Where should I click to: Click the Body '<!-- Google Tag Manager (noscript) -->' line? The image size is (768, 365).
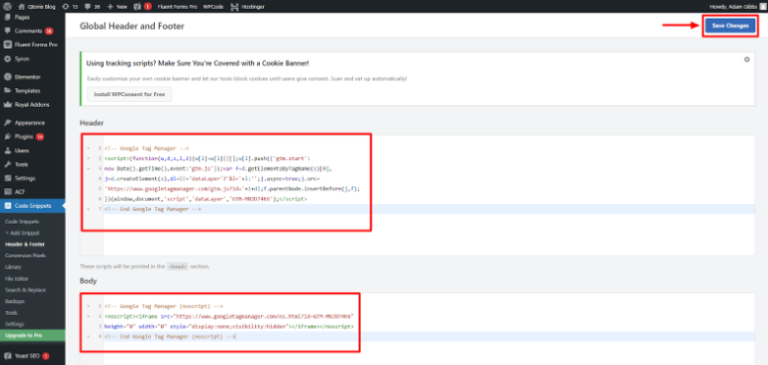pos(164,306)
